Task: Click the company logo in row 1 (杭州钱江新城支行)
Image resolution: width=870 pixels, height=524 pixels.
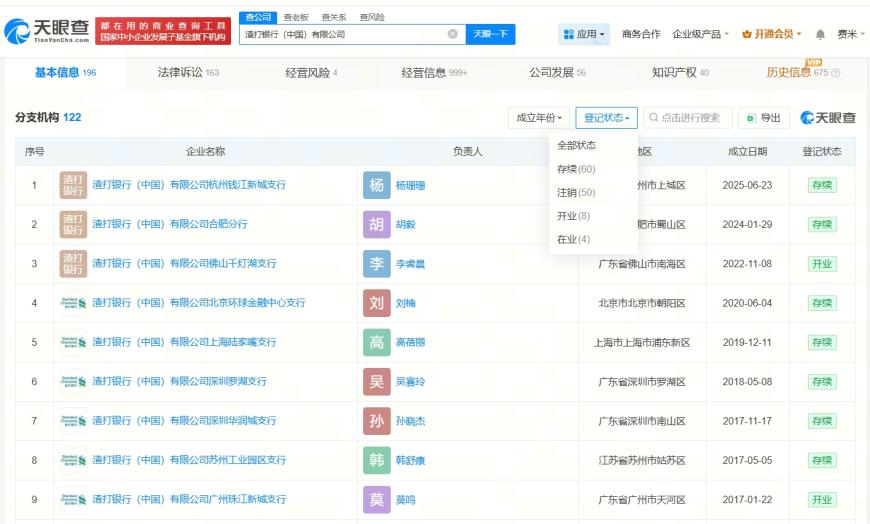Action: (x=73, y=185)
